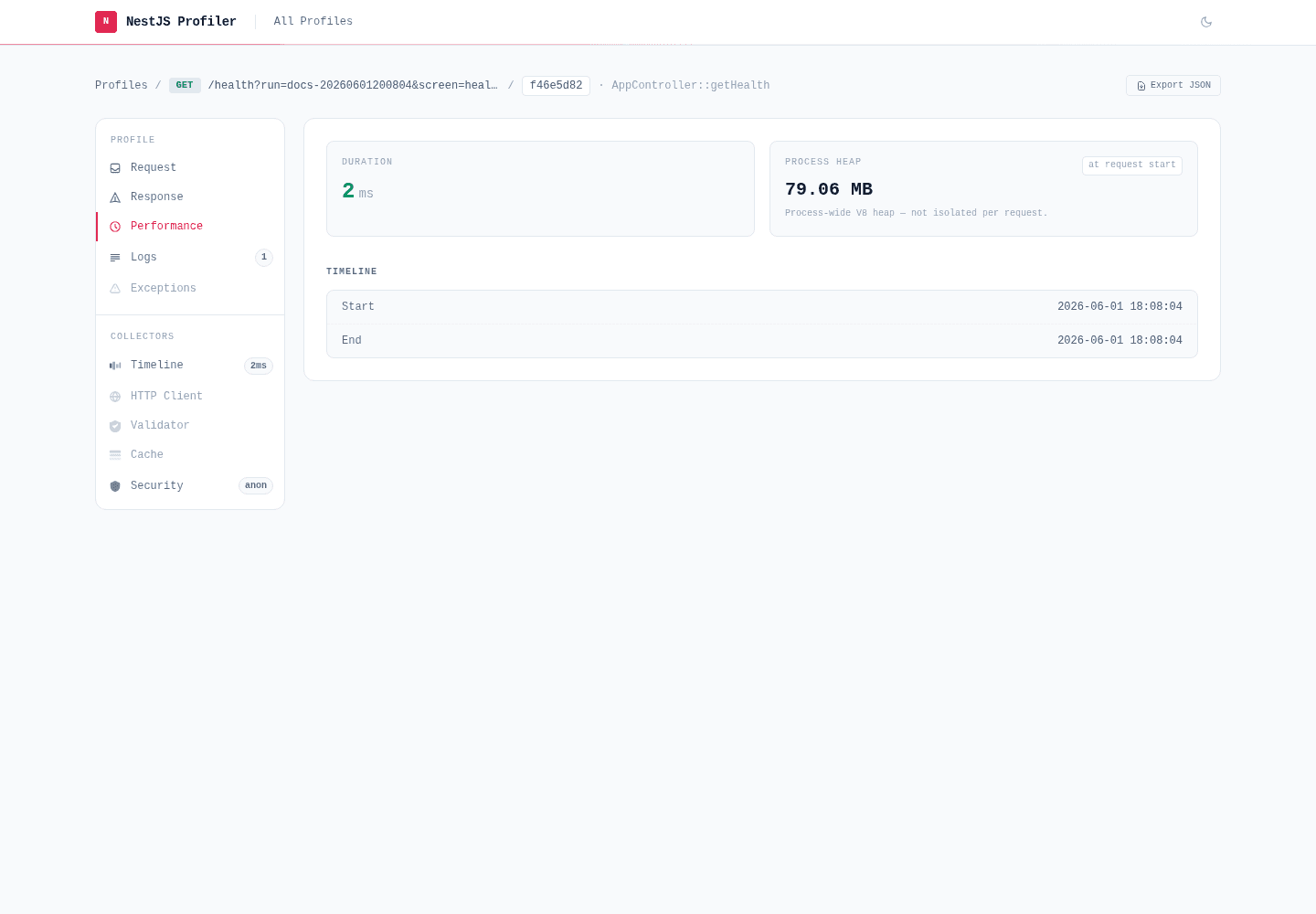Viewport: 1316px width, 914px height.
Task: Open the Request section
Action: tap(190, 167)
